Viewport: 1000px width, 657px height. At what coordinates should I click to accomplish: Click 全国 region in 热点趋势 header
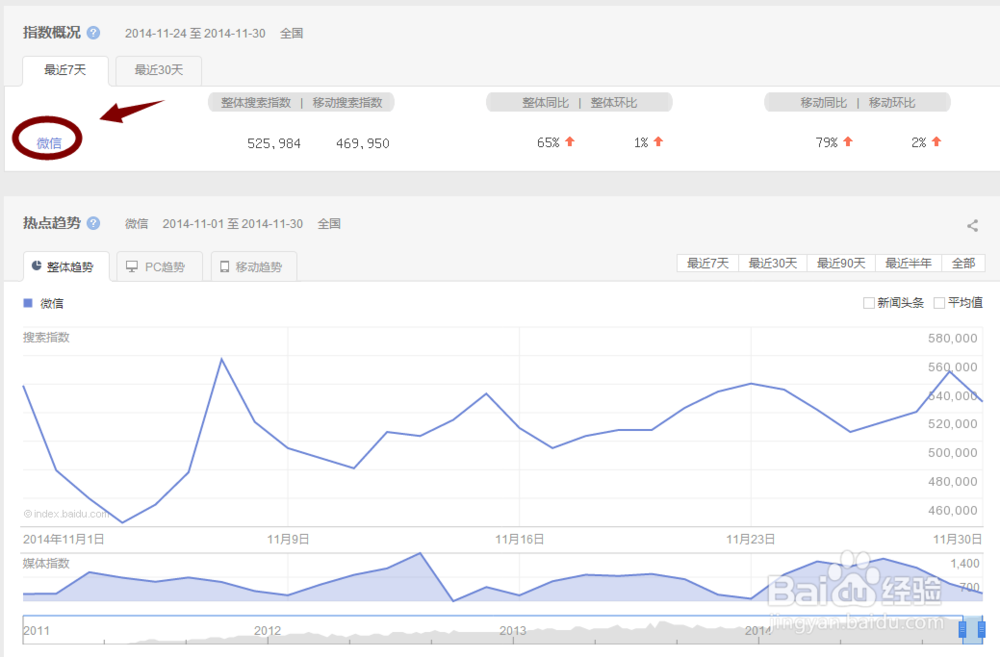329,224
